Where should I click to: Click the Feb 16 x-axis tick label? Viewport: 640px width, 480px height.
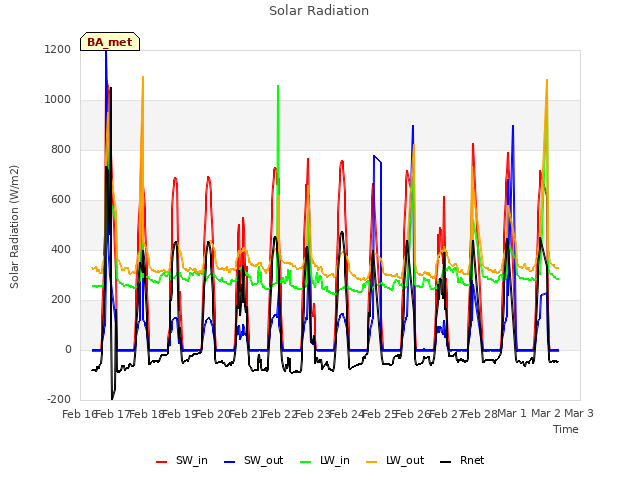point(79,414)
